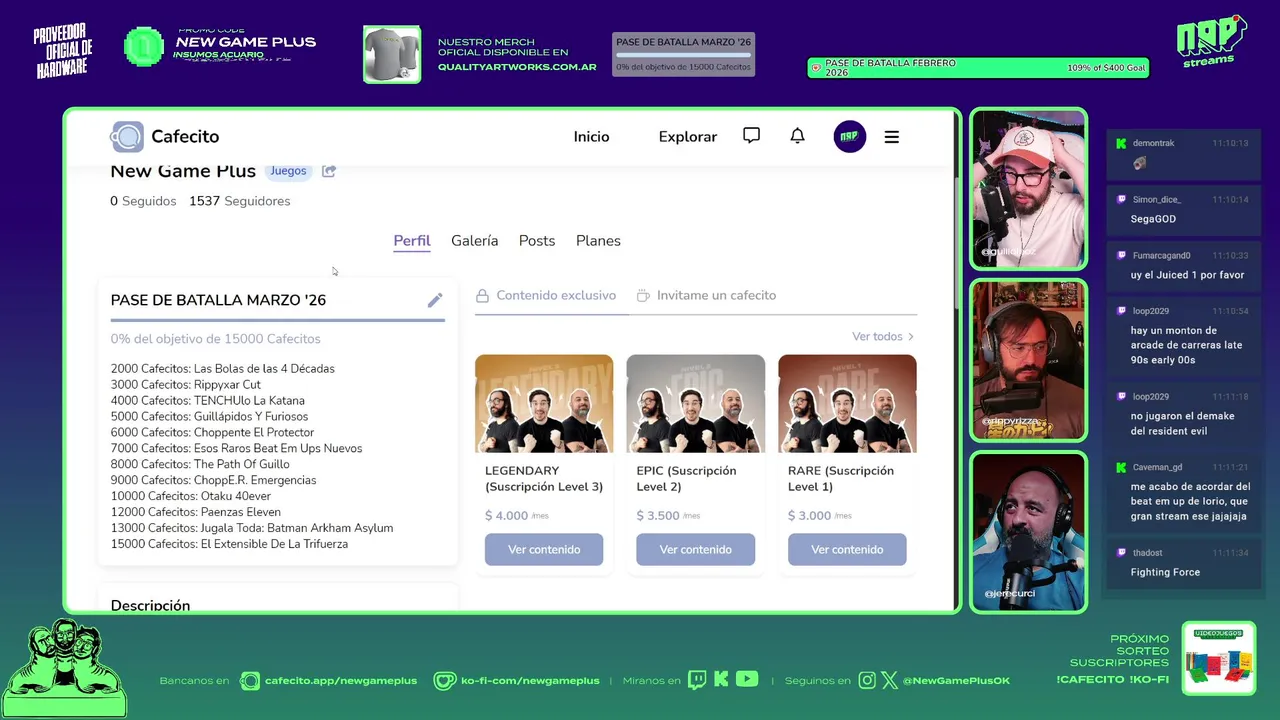Click the Juegos category tag
This screenshot has height=720, width=1280.
point(288,171)
